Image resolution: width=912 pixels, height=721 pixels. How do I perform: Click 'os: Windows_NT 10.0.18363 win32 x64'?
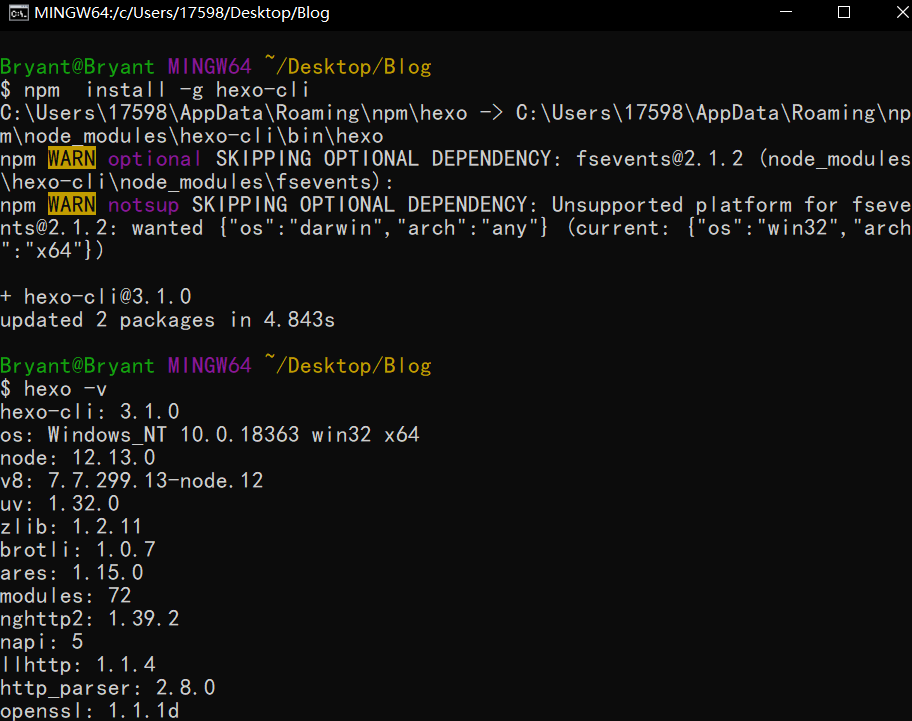coord(210,435)
